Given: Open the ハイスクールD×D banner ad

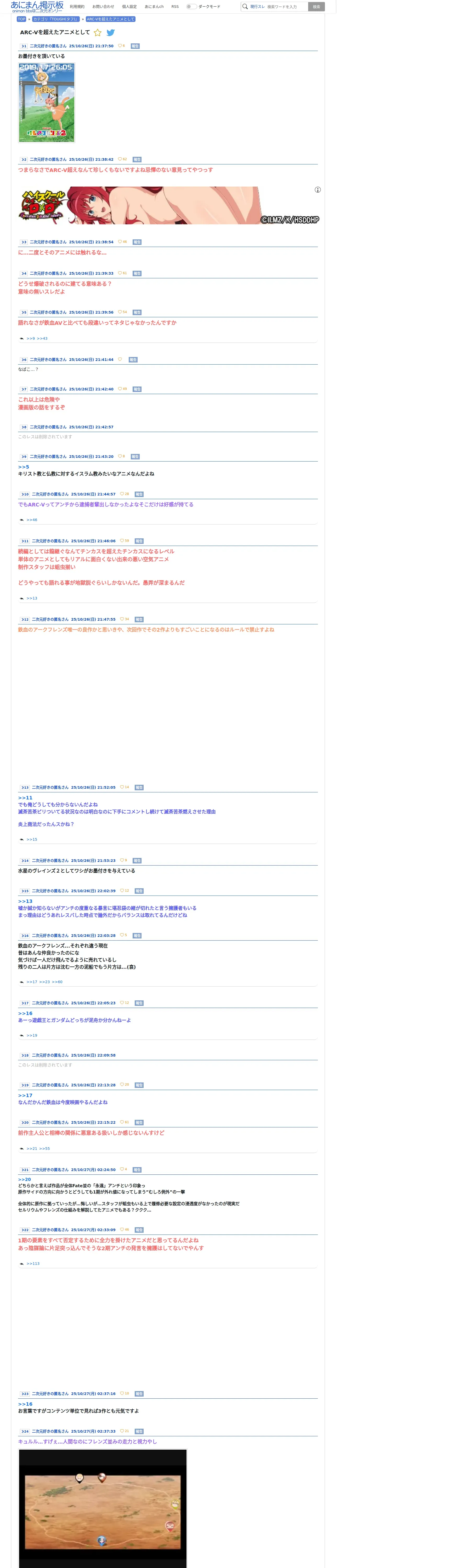Looking at the screenshot, I should tap(169, 205).
